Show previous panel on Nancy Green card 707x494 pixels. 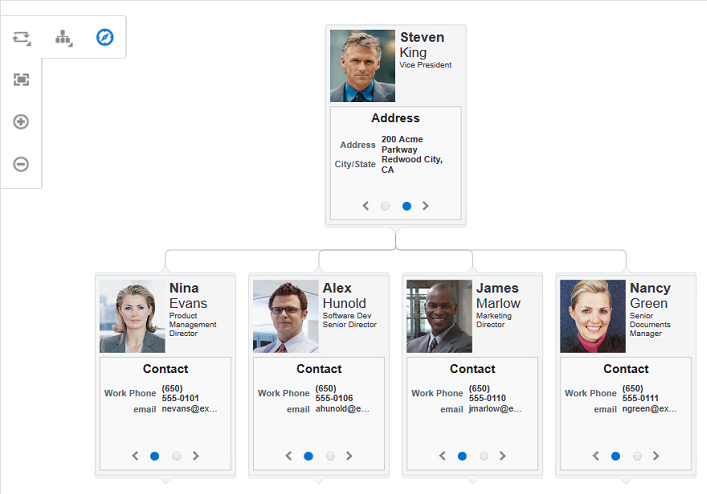point(596,456)
